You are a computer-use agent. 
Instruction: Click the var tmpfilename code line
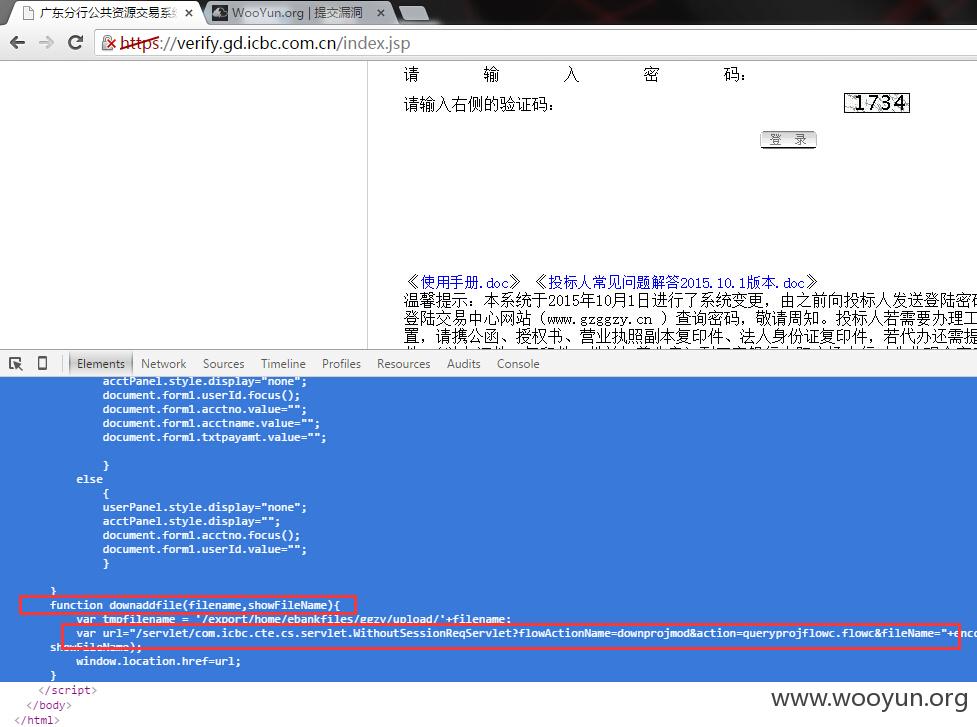[293, 619]
